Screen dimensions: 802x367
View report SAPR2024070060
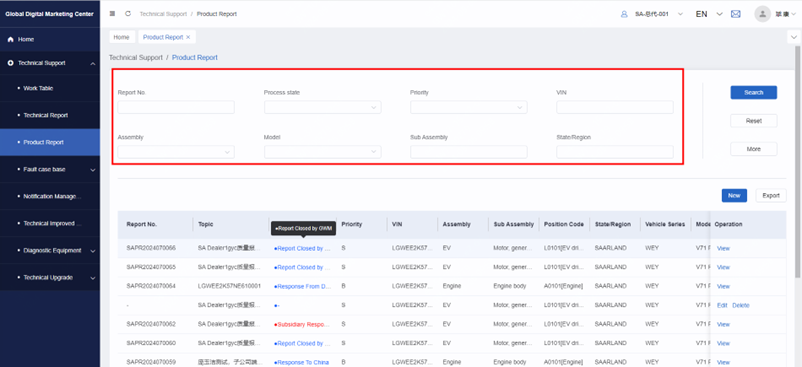tap(723, 343)
